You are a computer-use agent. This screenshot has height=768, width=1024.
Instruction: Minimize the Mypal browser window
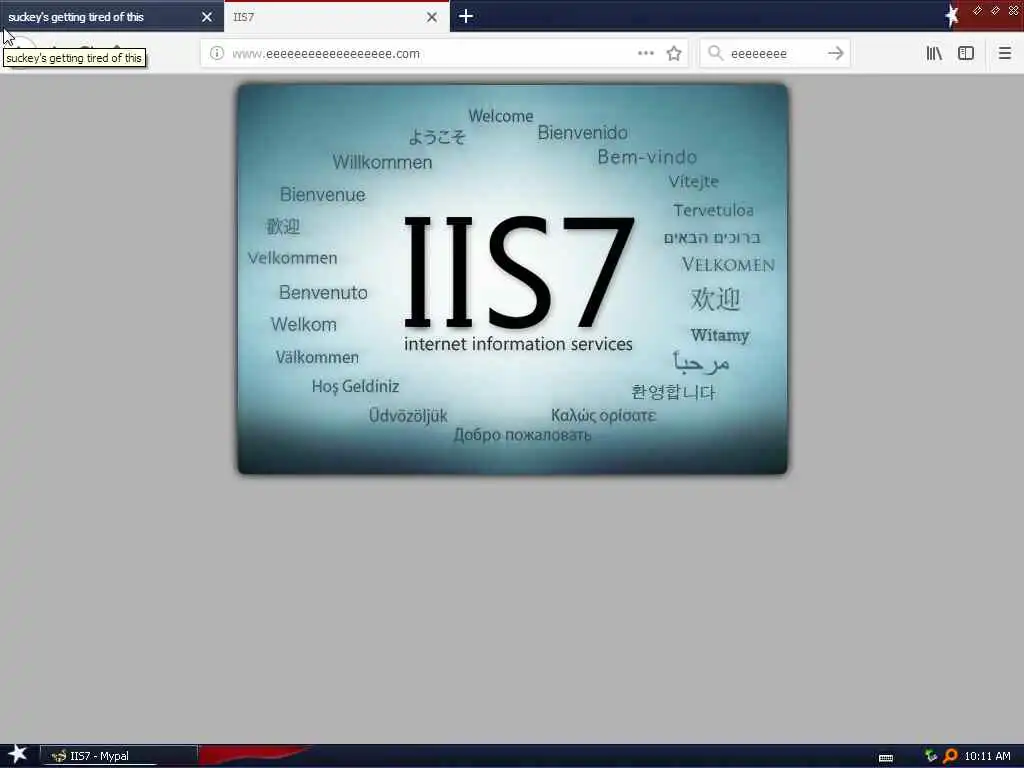[x=977, y=10]
